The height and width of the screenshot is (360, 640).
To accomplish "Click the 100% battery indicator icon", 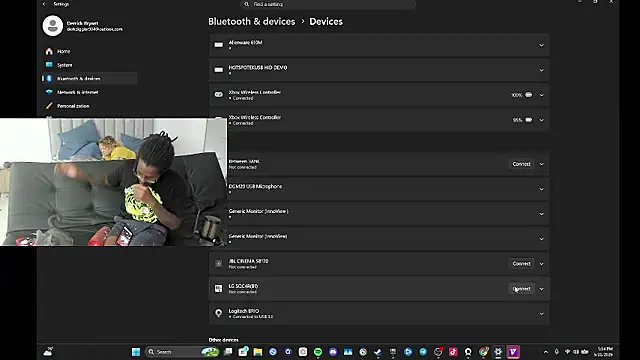I will tap(529, 95).
